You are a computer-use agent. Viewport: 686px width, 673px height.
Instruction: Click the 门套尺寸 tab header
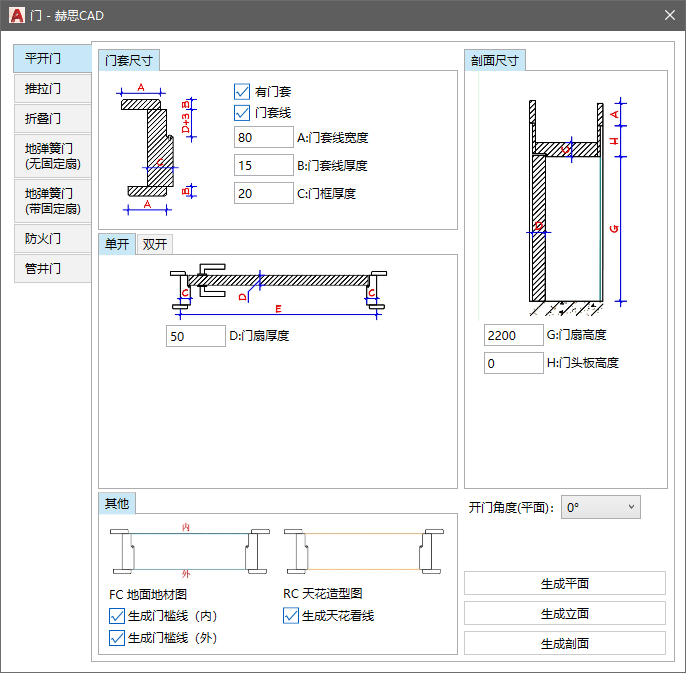(129, 60)
